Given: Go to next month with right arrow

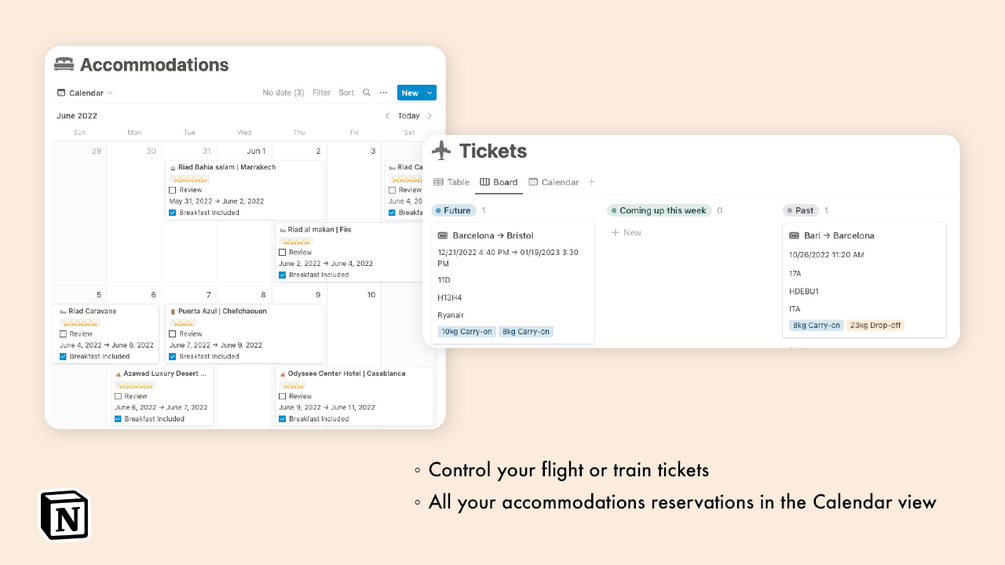Looking at the screenshot, I should point(430,116).
